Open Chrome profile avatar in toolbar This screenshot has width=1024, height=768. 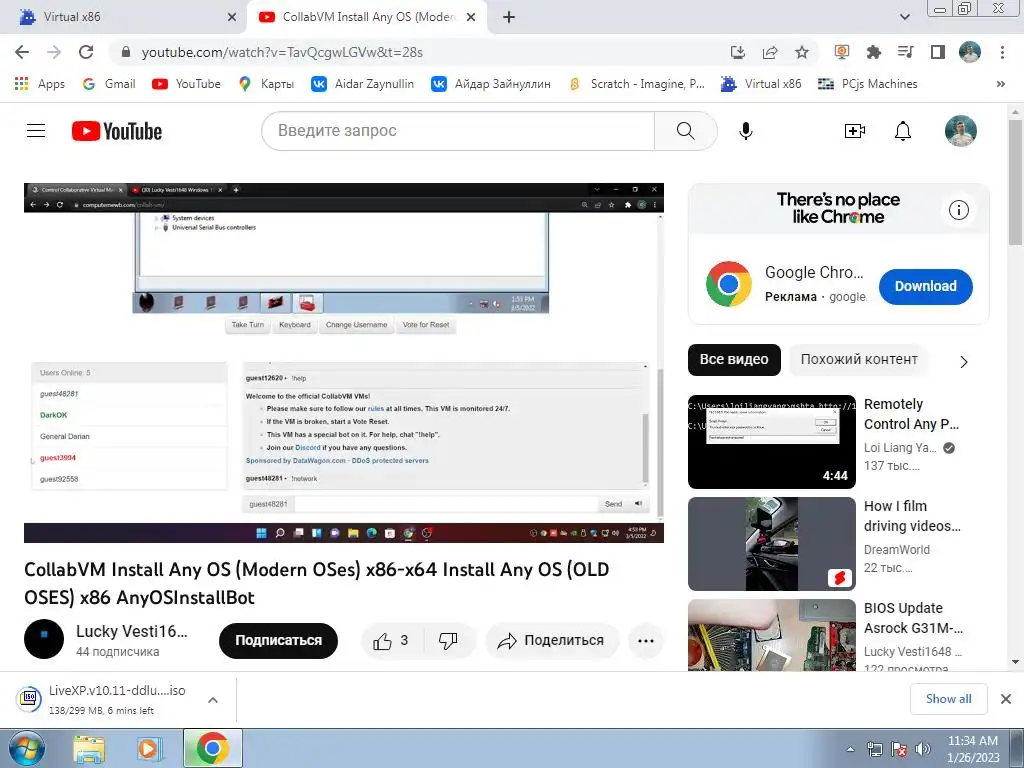(970, 52)
